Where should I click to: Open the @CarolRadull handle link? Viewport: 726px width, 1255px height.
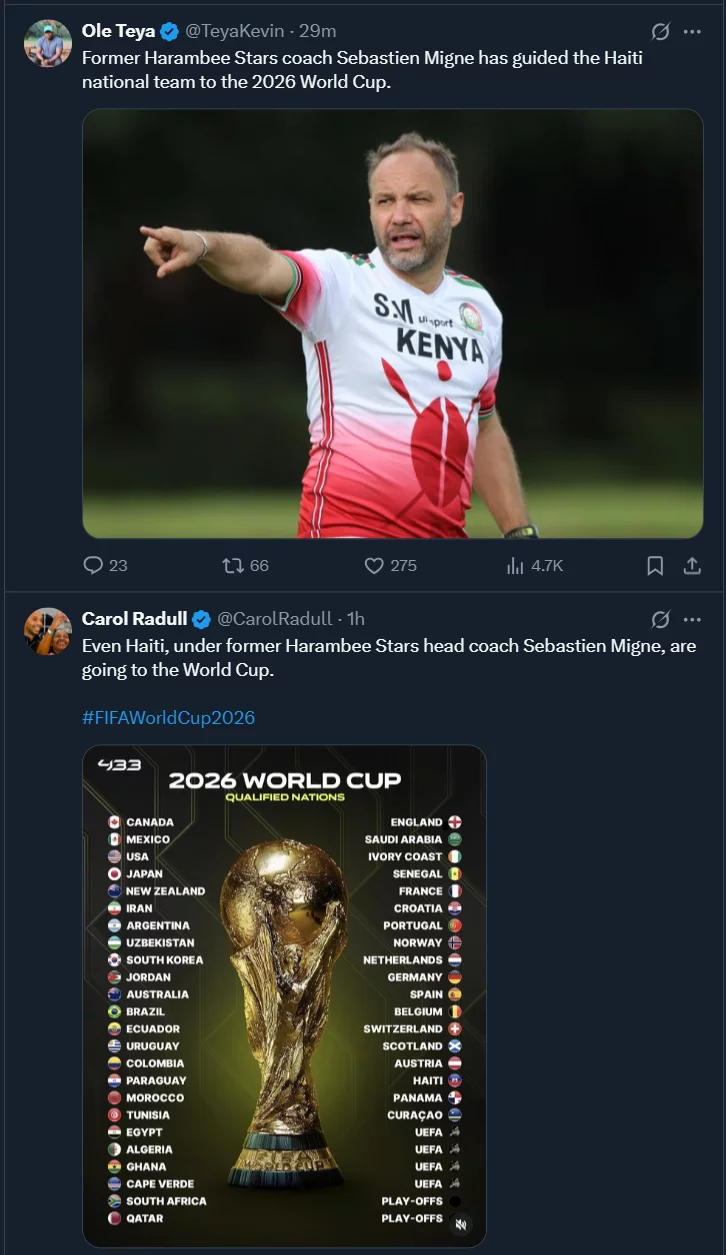pos(275,619)
